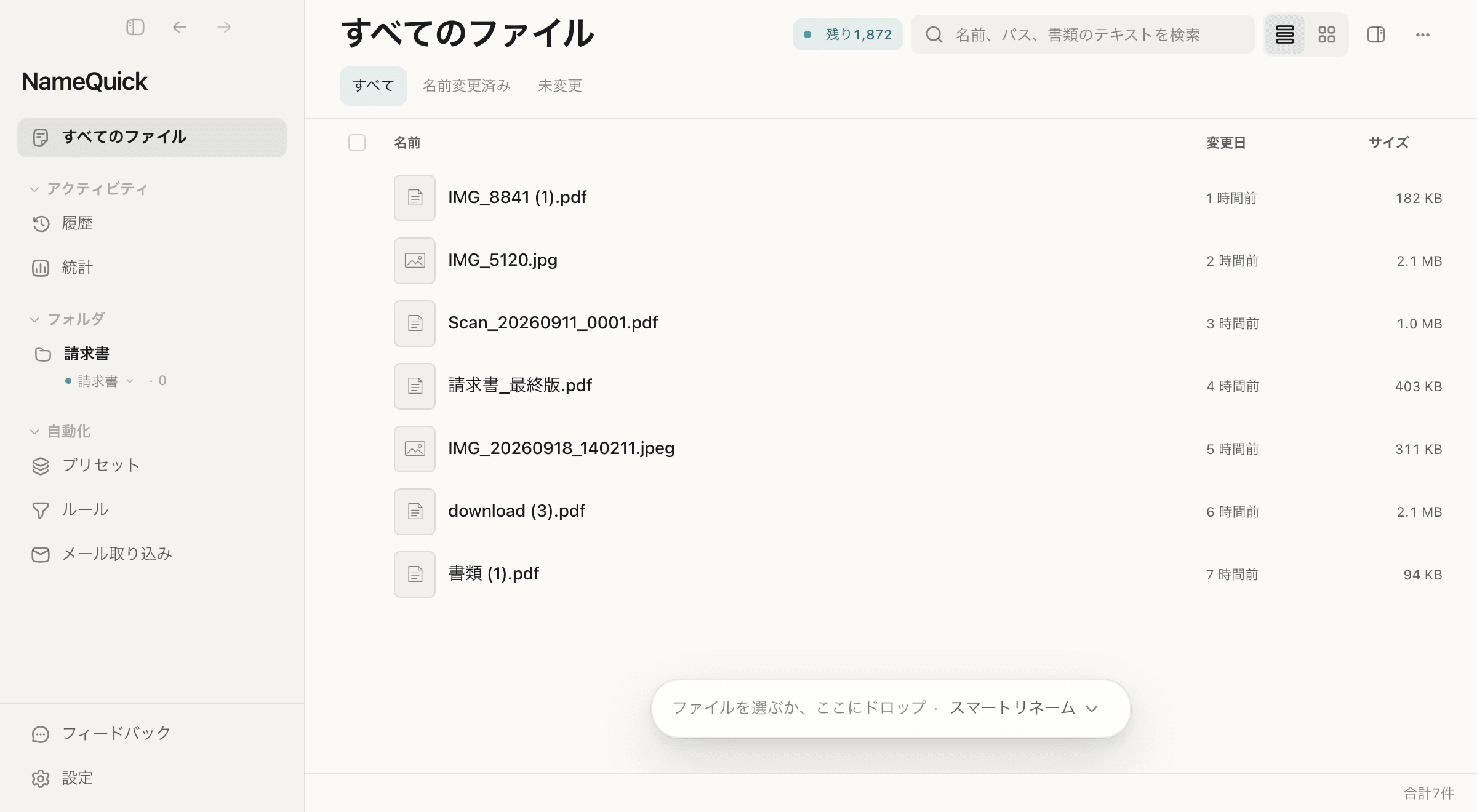Open ルール rules
1477x812 pixels.
(152, 510)
